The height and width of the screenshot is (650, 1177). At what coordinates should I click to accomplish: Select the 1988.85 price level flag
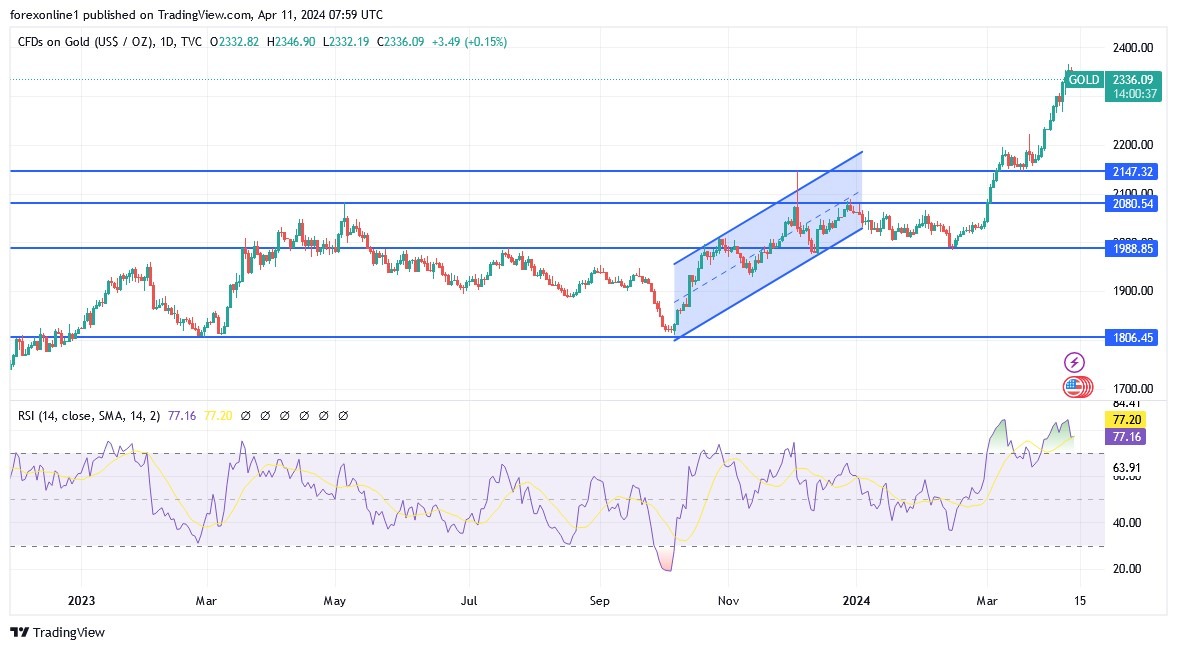tap(1130, 248)
